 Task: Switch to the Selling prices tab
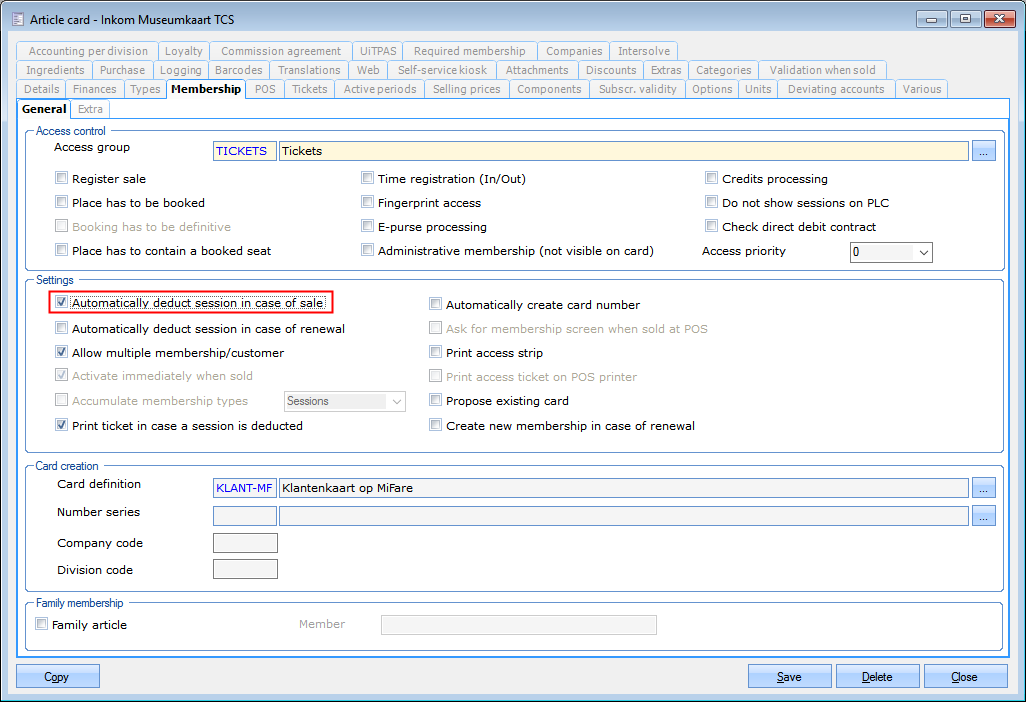[x=466, y=89]
